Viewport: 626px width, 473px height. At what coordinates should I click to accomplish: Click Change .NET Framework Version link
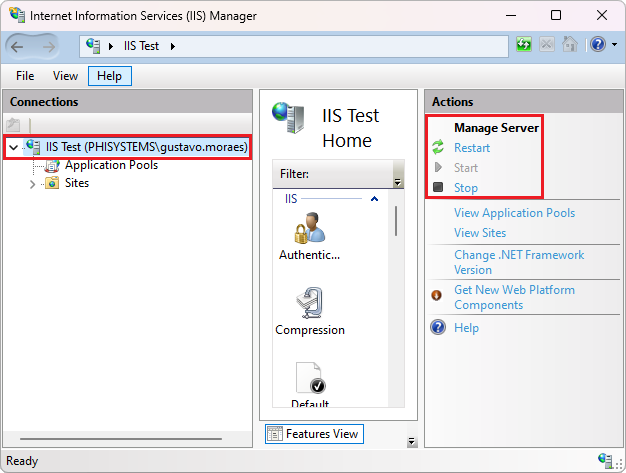point(519,262)
